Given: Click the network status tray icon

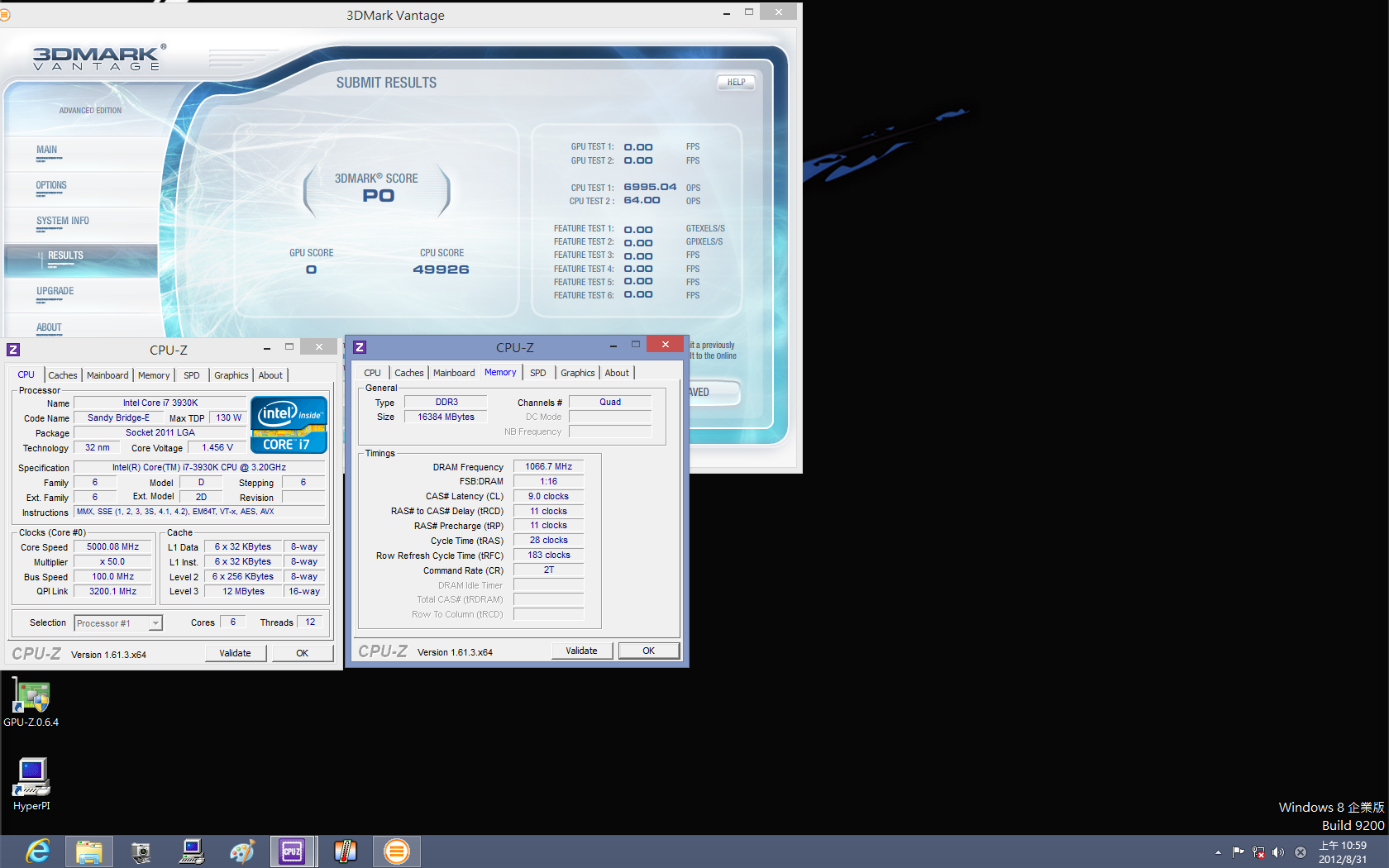Looking at the screenshot, I should (x=1258, y=852).
